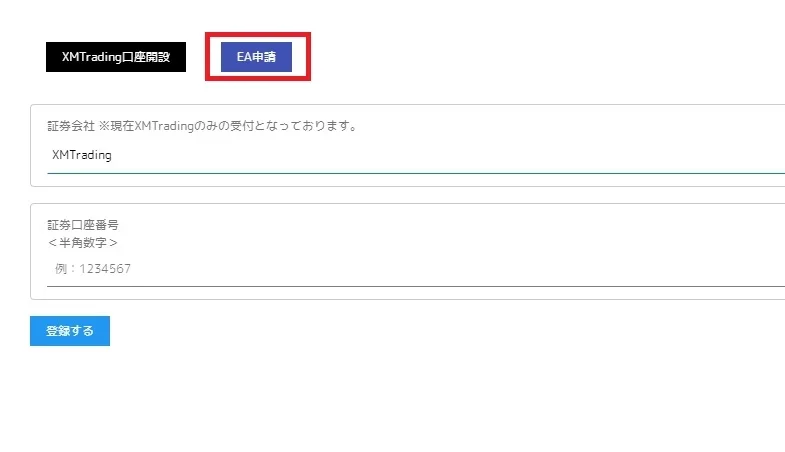Click the word 証券会社 at the card's start
This screenshot has width=785, height=452.
click(x=71, y=126)
